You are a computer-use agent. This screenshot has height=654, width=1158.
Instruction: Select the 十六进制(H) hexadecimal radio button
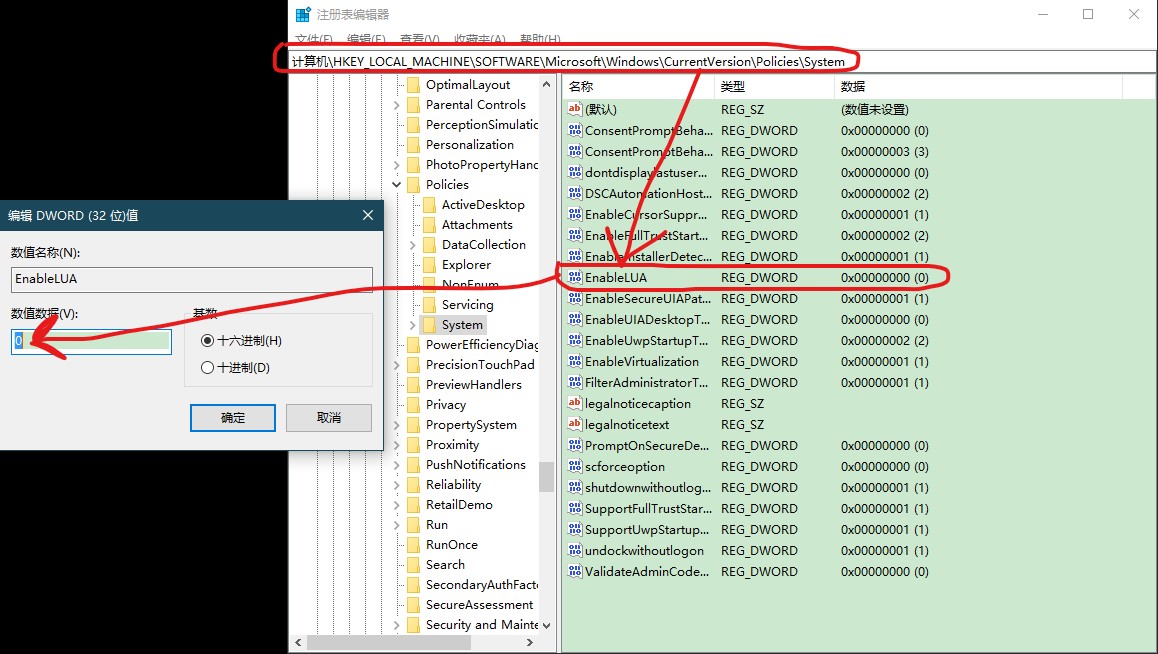point(208,340)
